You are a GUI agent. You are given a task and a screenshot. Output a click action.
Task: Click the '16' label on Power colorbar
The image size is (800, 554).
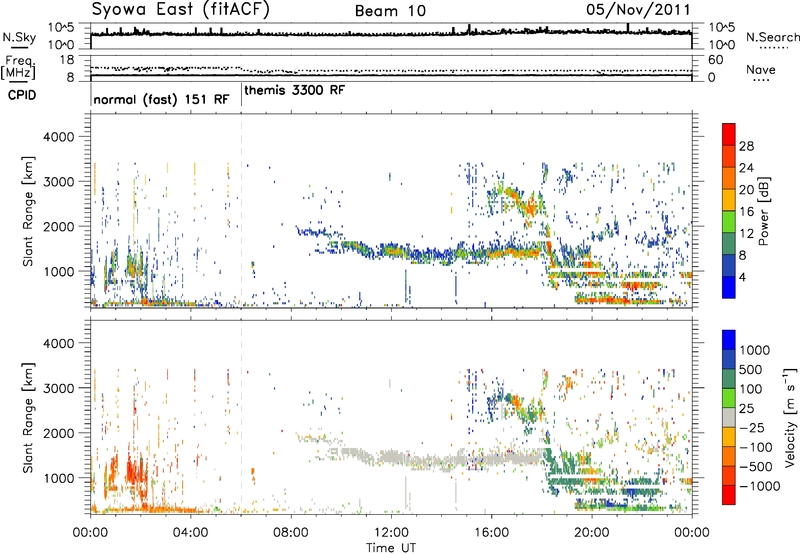tap(746, 212)
